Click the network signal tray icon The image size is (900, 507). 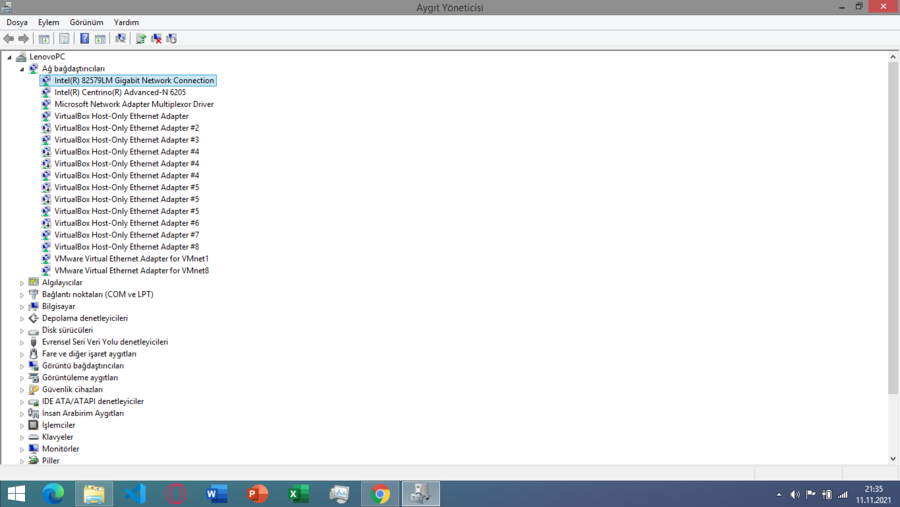(x=843, y=494)
